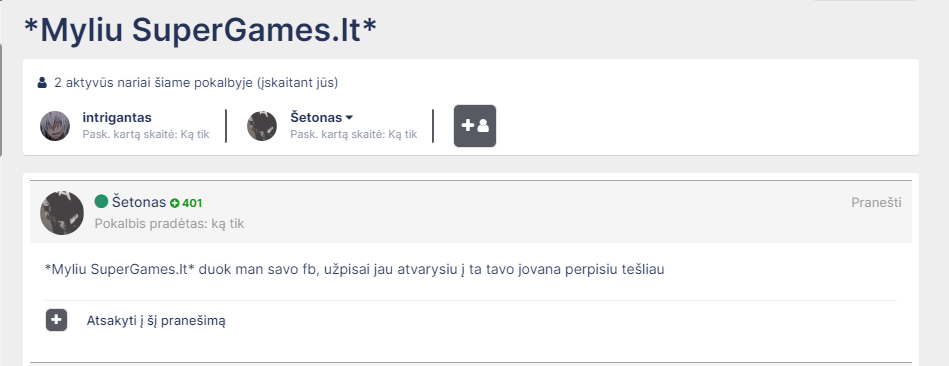Viewport: 949px width, 366px height.
Task: Open Šetonas avatar in participants list
Action: 262,126
